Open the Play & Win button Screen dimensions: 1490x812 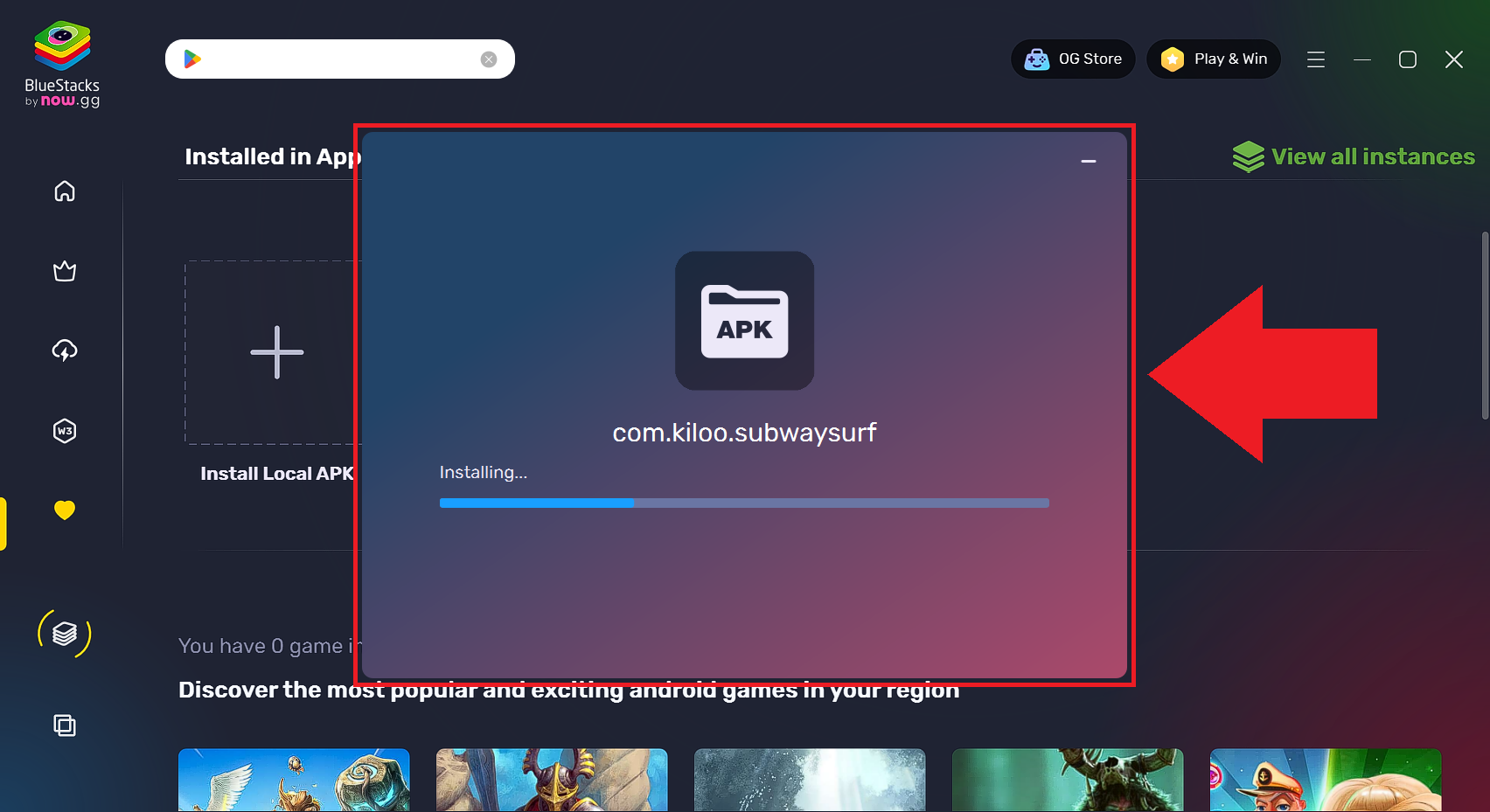tap(1214, 59)
